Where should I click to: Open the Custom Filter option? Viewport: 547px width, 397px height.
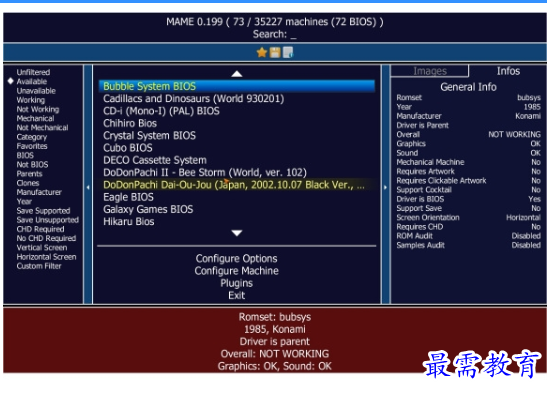tap(39, 266)
